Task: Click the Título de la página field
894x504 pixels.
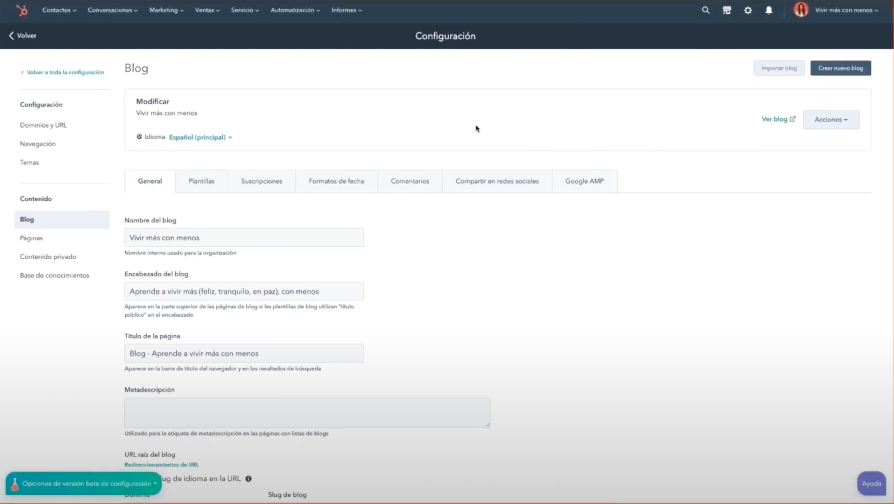Action: point(244,353)
